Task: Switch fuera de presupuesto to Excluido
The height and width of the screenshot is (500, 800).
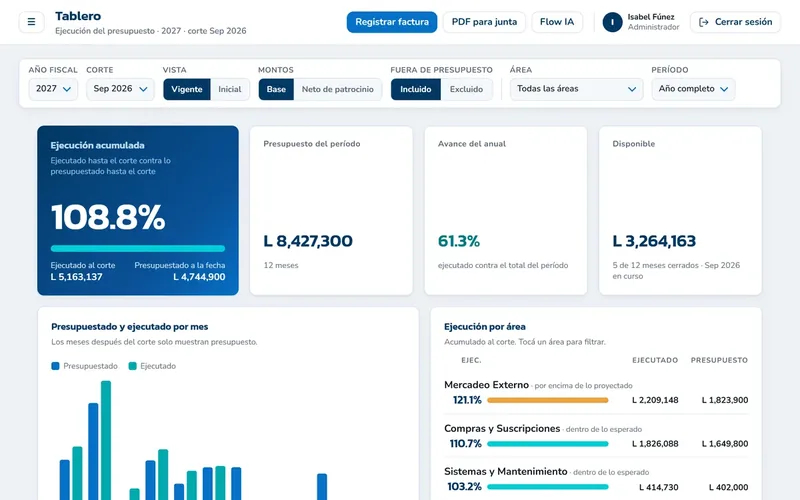Action: [466, 89]
